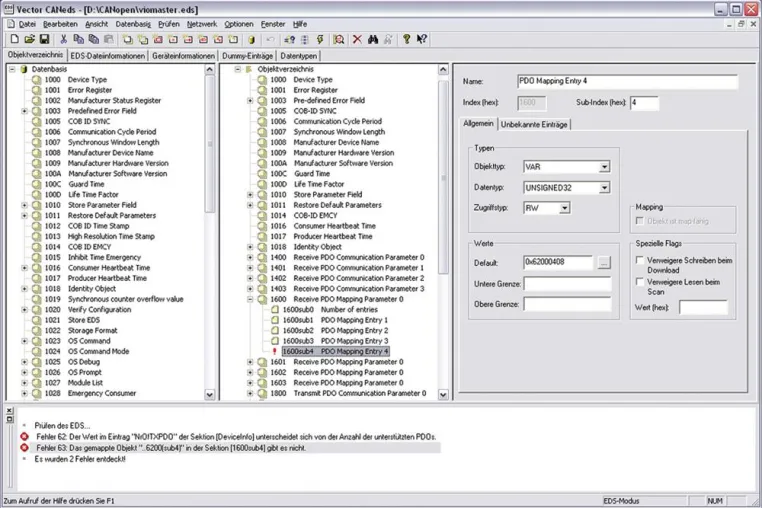This screenshot has width=762, height=508.
Task: Open the Datentyp UNSIGNED32 dropdown
Action: 604,188
